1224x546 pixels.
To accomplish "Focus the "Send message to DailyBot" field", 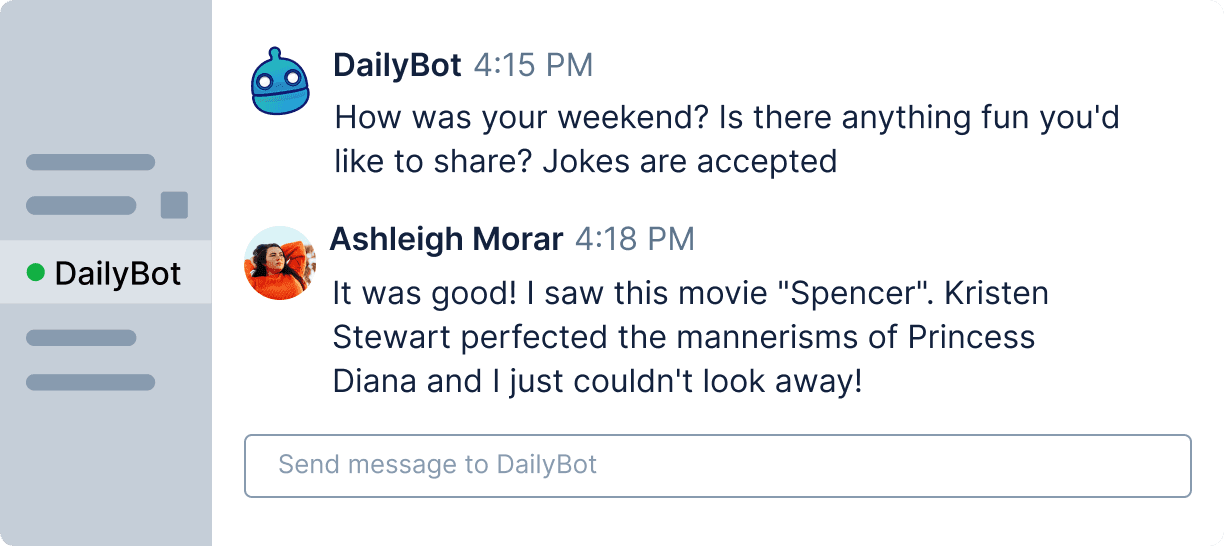I will pyautogui.click(x=717, y=465).
